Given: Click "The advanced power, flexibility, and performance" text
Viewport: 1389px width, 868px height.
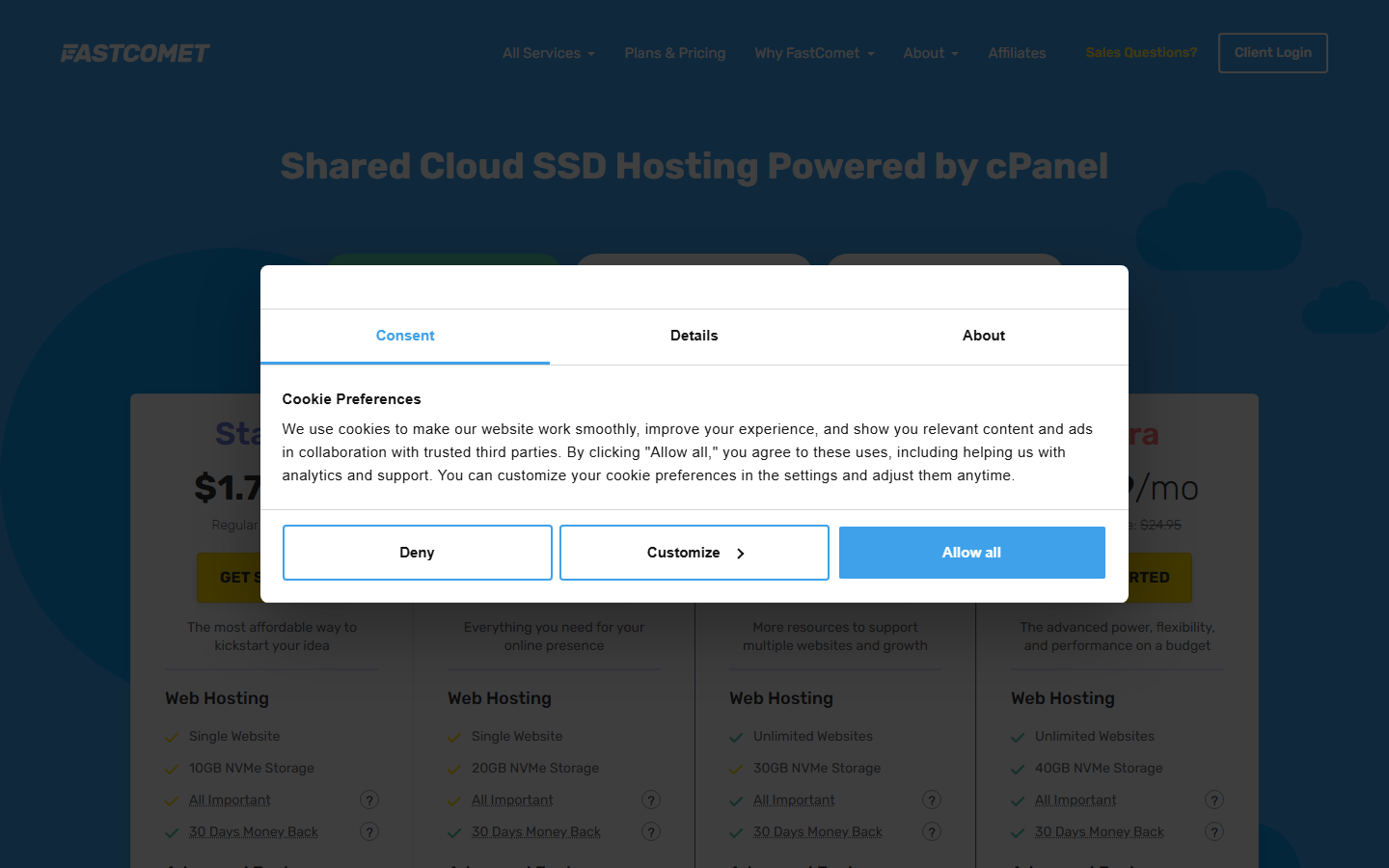Looking at the screenshot, I should tap(1117, 637).
